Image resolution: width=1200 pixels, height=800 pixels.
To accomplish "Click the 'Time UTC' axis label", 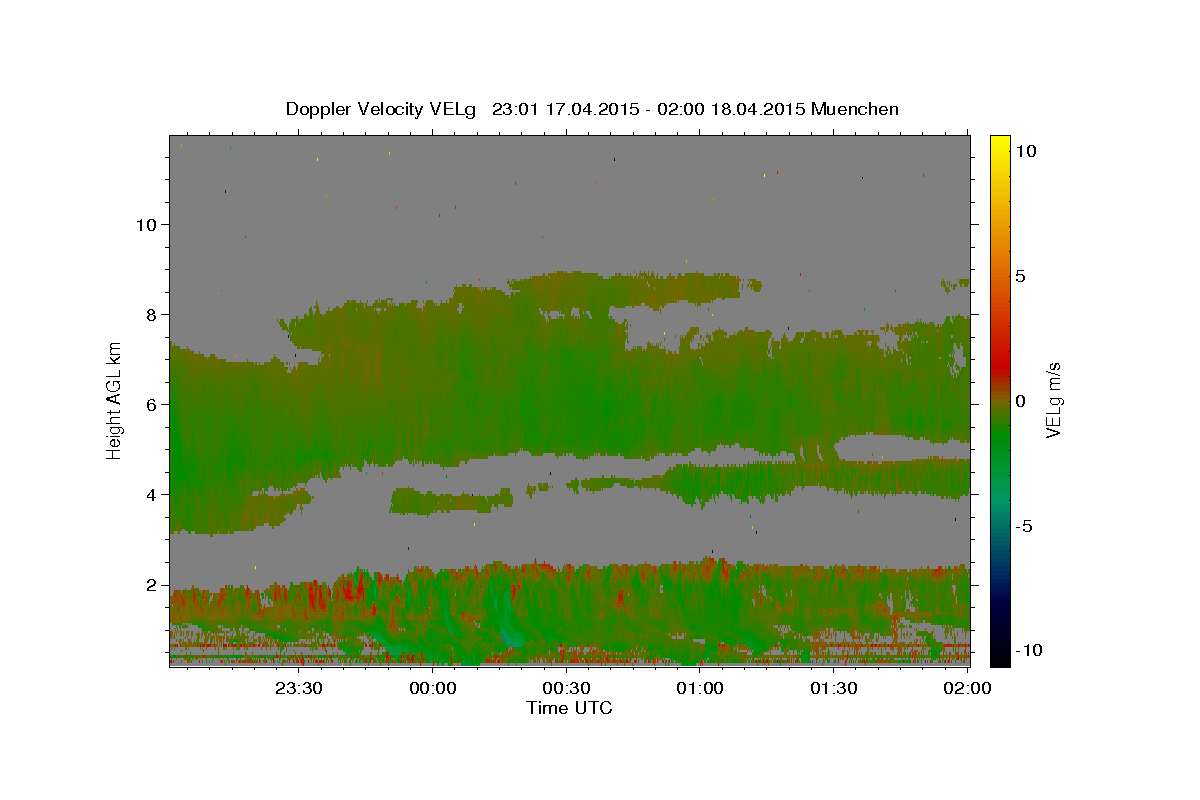I will coord(569,708).
